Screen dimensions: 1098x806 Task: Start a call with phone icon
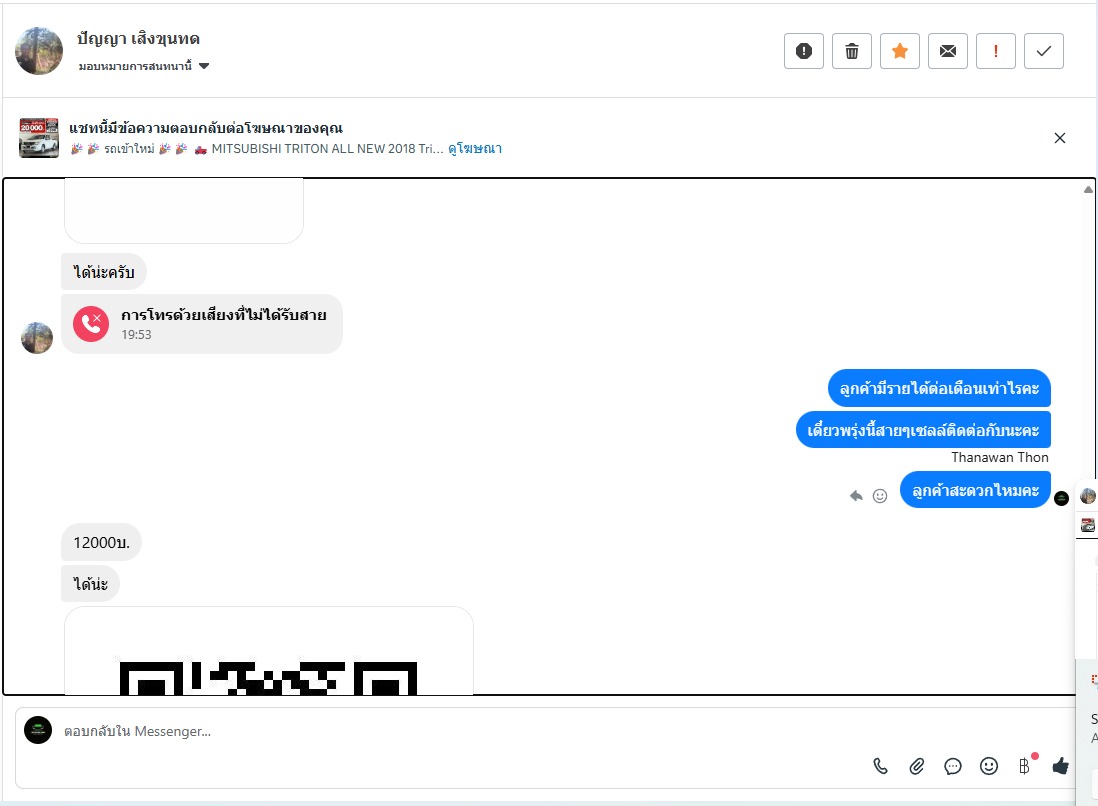click(x=880, y=766)
